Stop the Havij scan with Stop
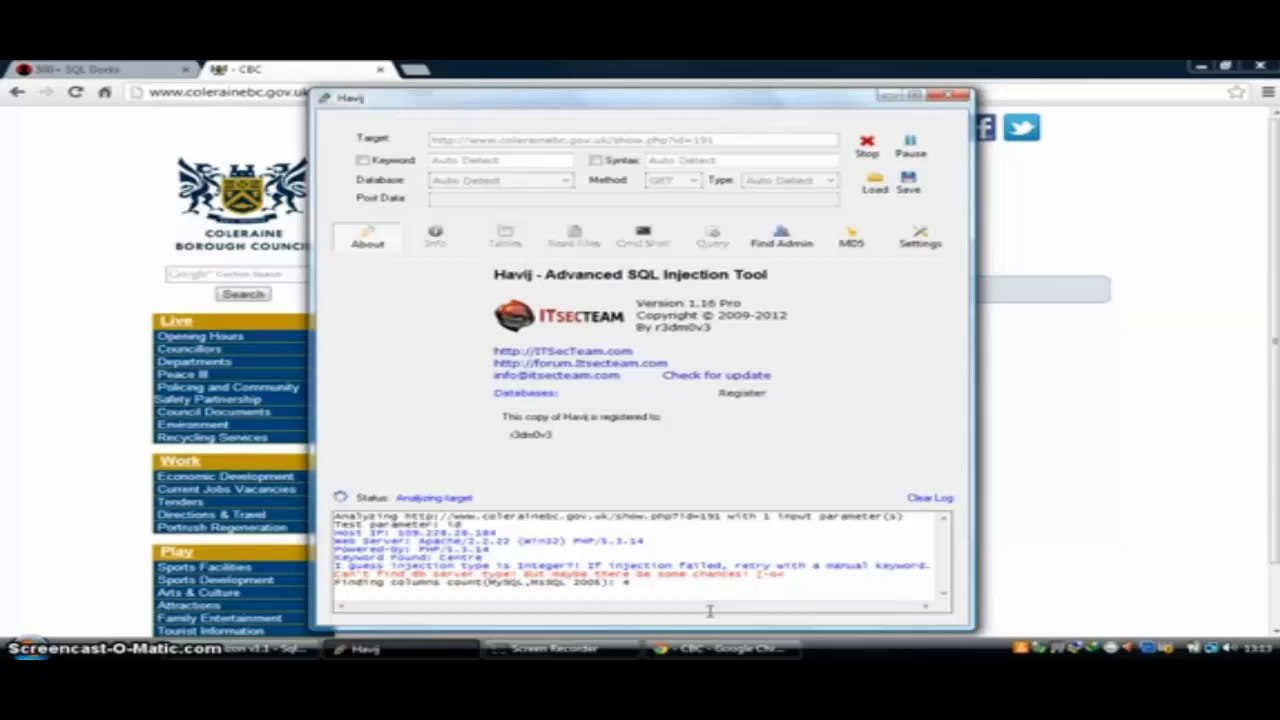 [867, 146]
